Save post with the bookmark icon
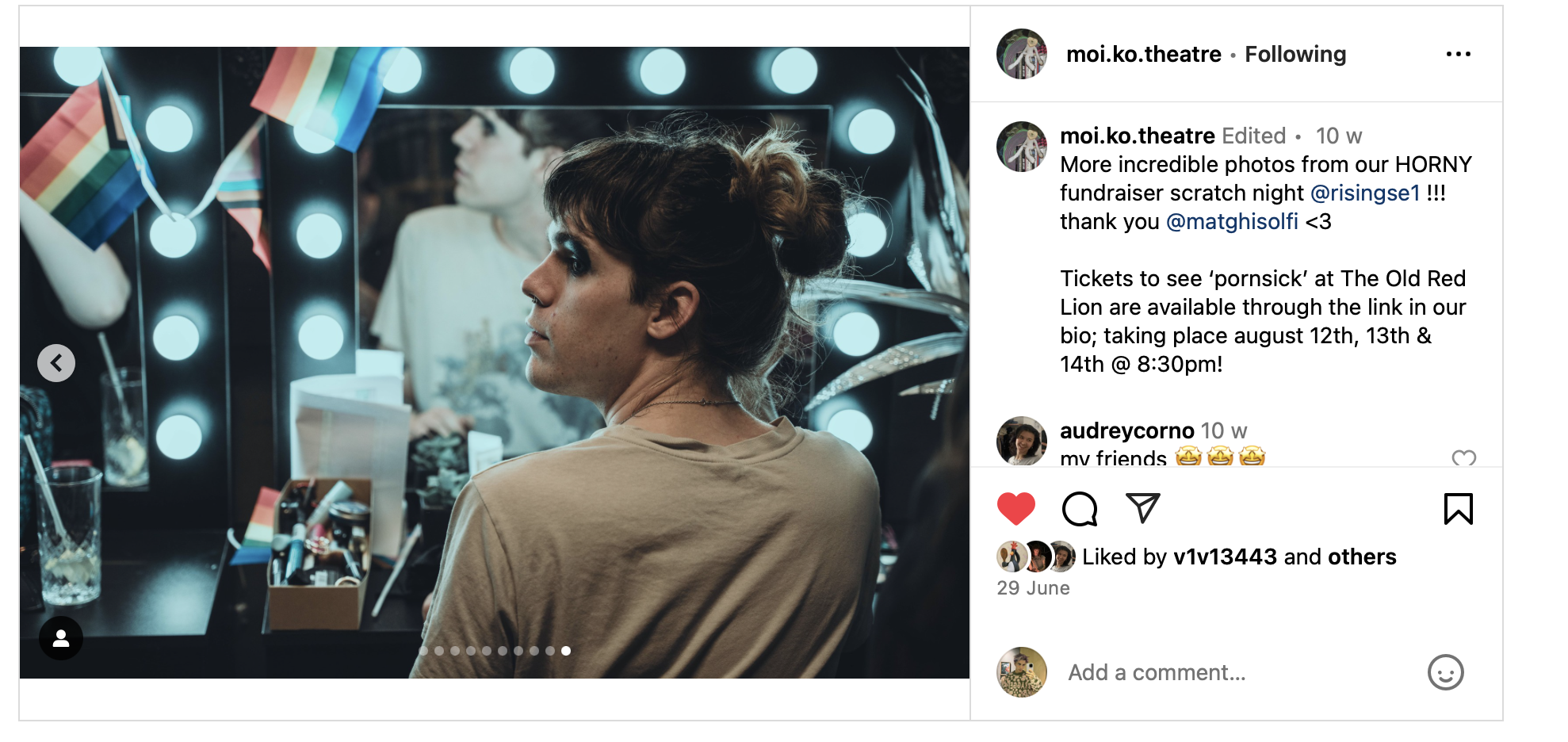The height and width of the screenshot is (742, 1568). pyautogui.click(x=1458, y=509)
